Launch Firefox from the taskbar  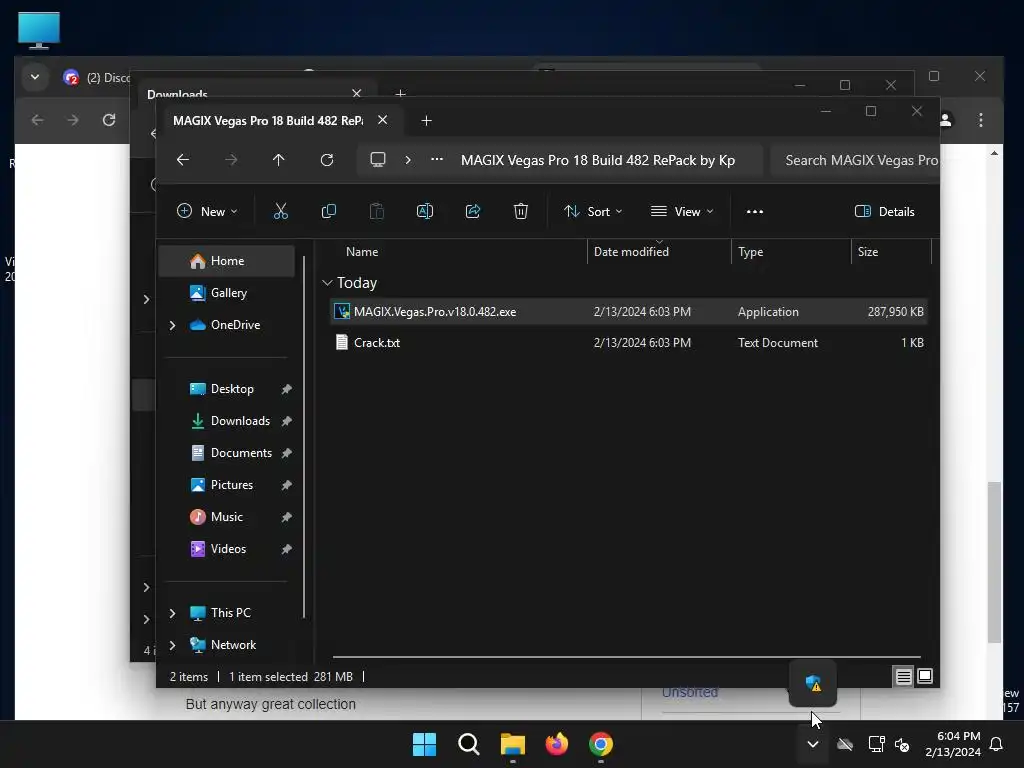(x=556, y=744)
